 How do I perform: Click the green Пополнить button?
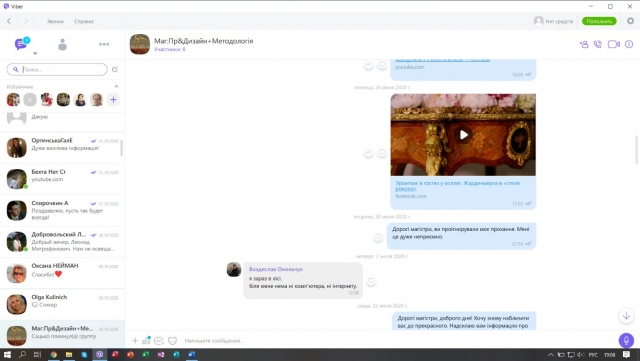coord(599,21)
